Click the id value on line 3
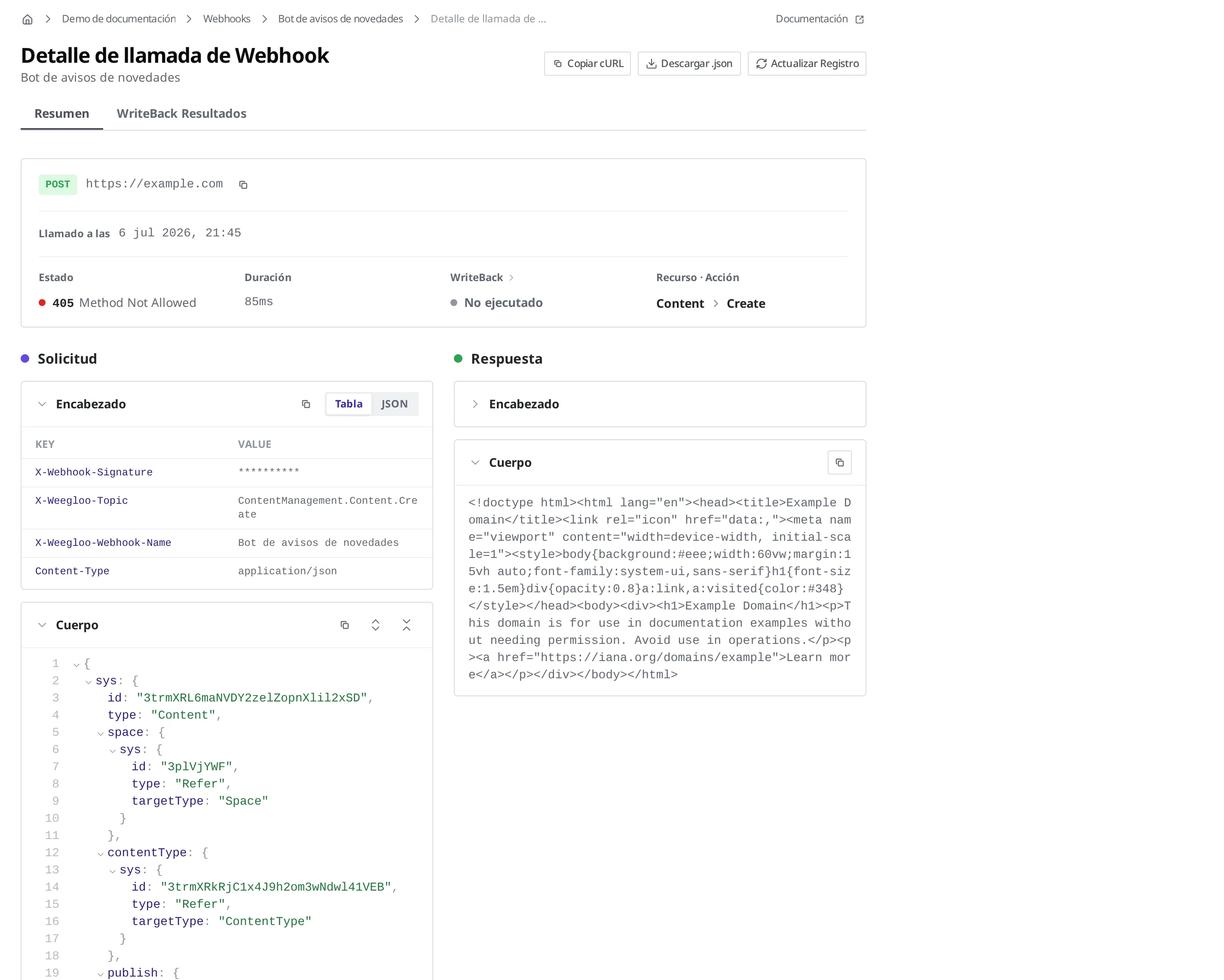 (x=251, y=698)
